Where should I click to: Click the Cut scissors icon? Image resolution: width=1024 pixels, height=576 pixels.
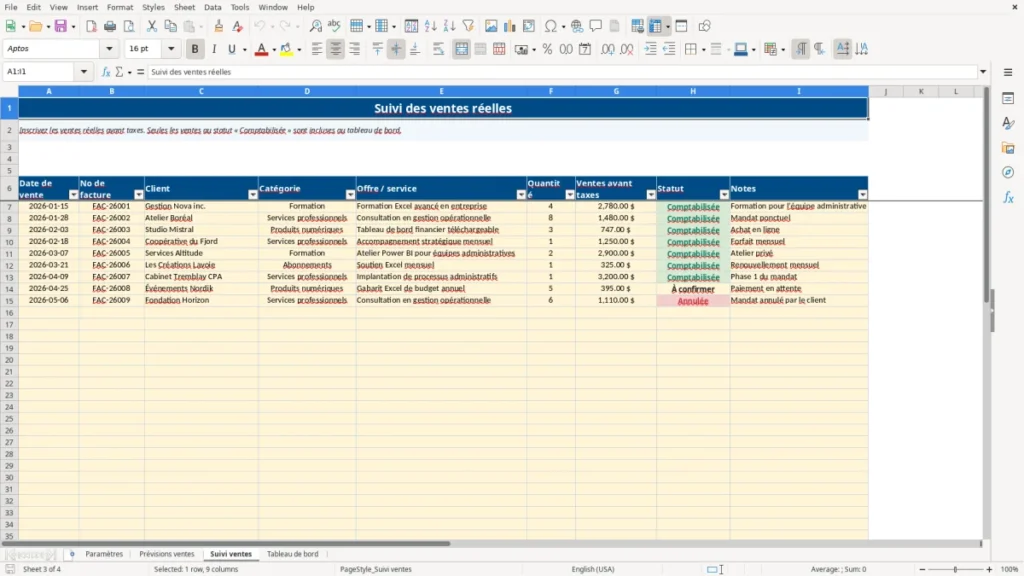point(152,26)
